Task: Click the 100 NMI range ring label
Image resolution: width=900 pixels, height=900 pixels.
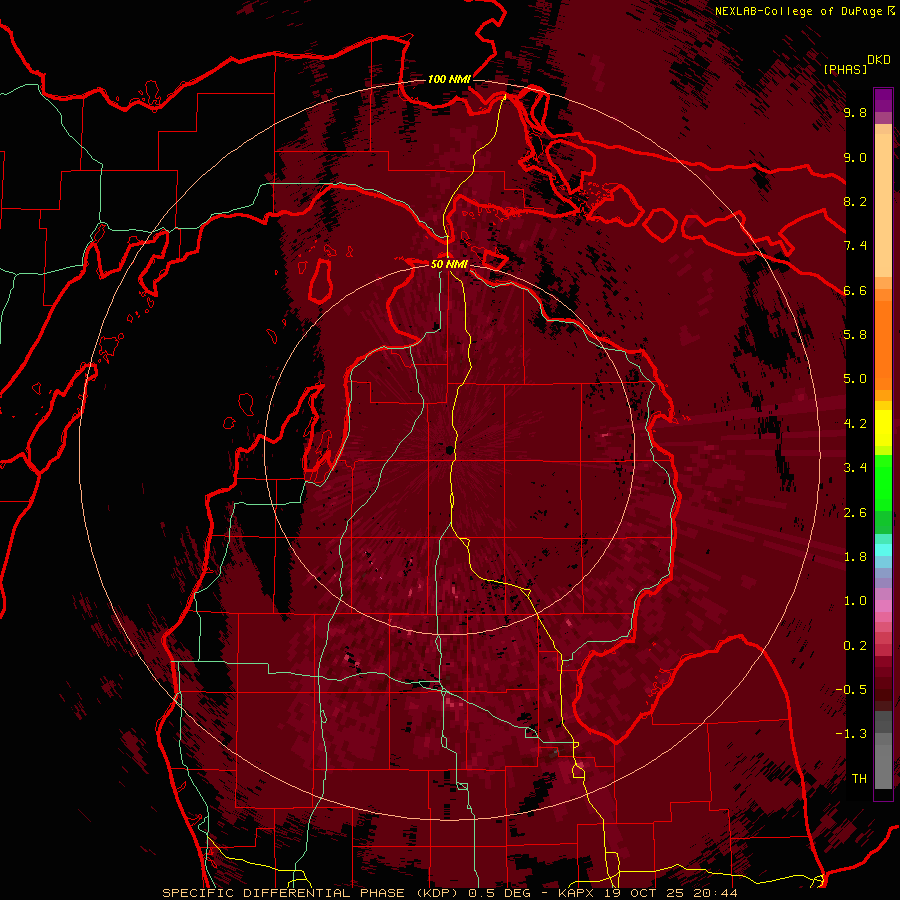Action: (x=449, y=79)
